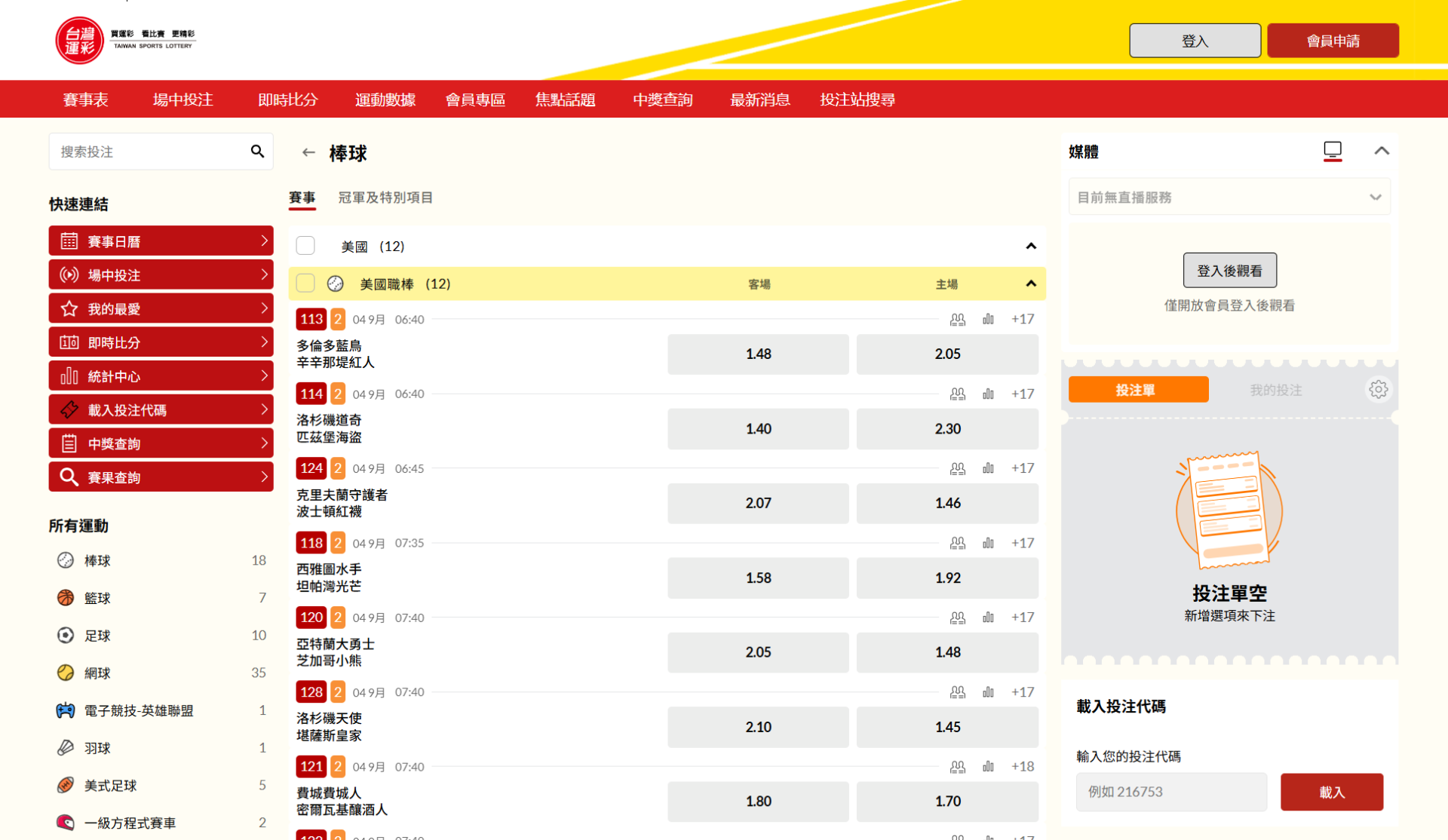Open head-to-head icon for match 124
Screen dimensions: 1448x840
(x=958, y=469)
